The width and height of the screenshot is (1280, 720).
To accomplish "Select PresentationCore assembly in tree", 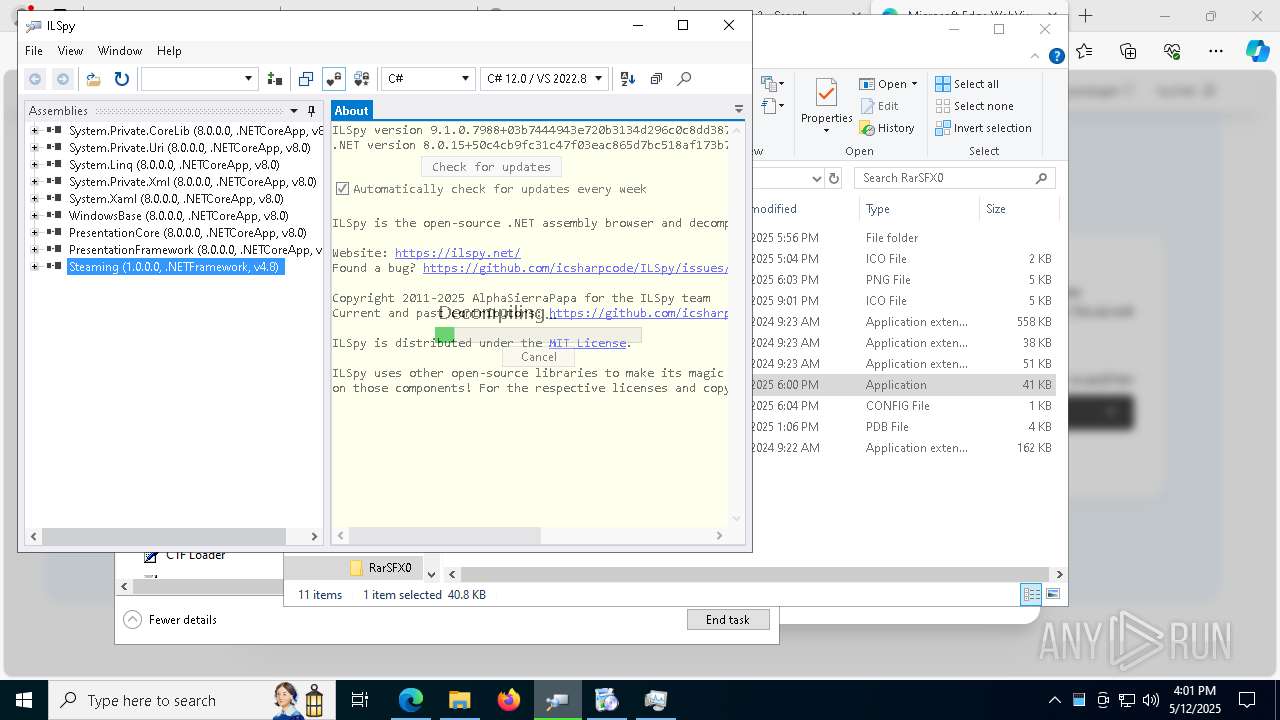I will coord(188,233).
